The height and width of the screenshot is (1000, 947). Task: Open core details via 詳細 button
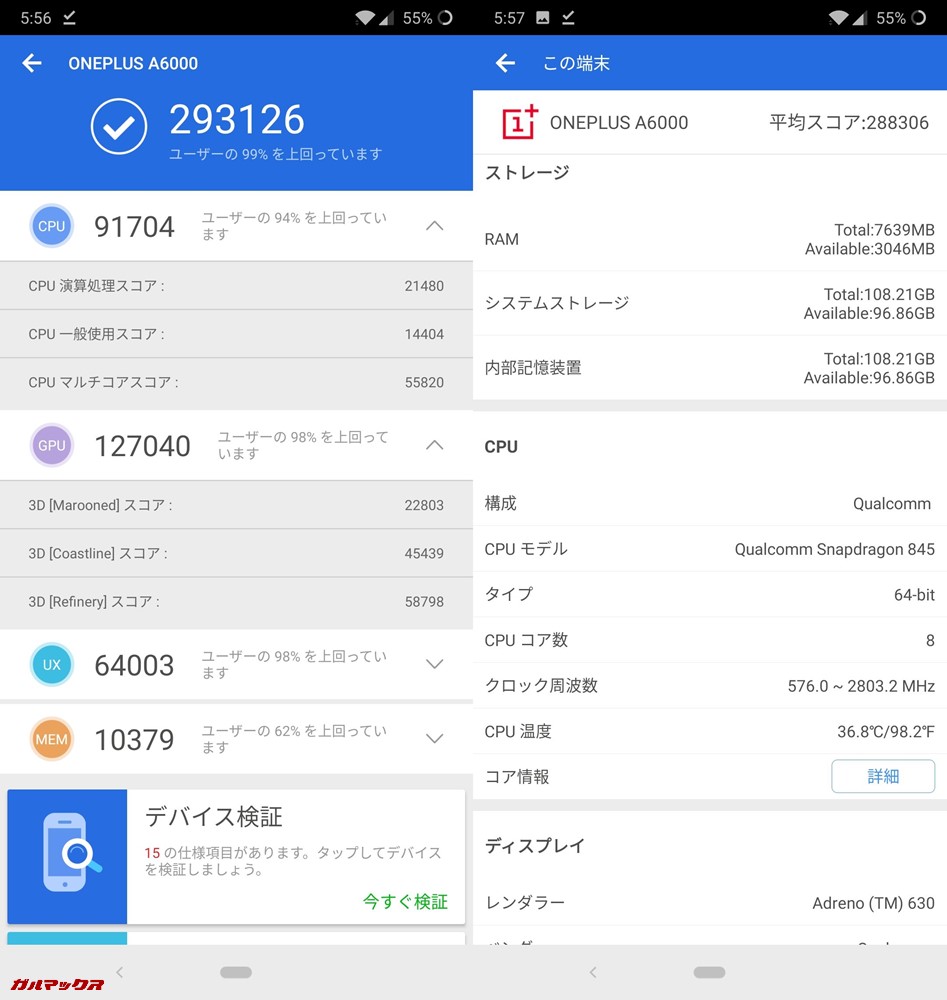click(x=883, y=776)
